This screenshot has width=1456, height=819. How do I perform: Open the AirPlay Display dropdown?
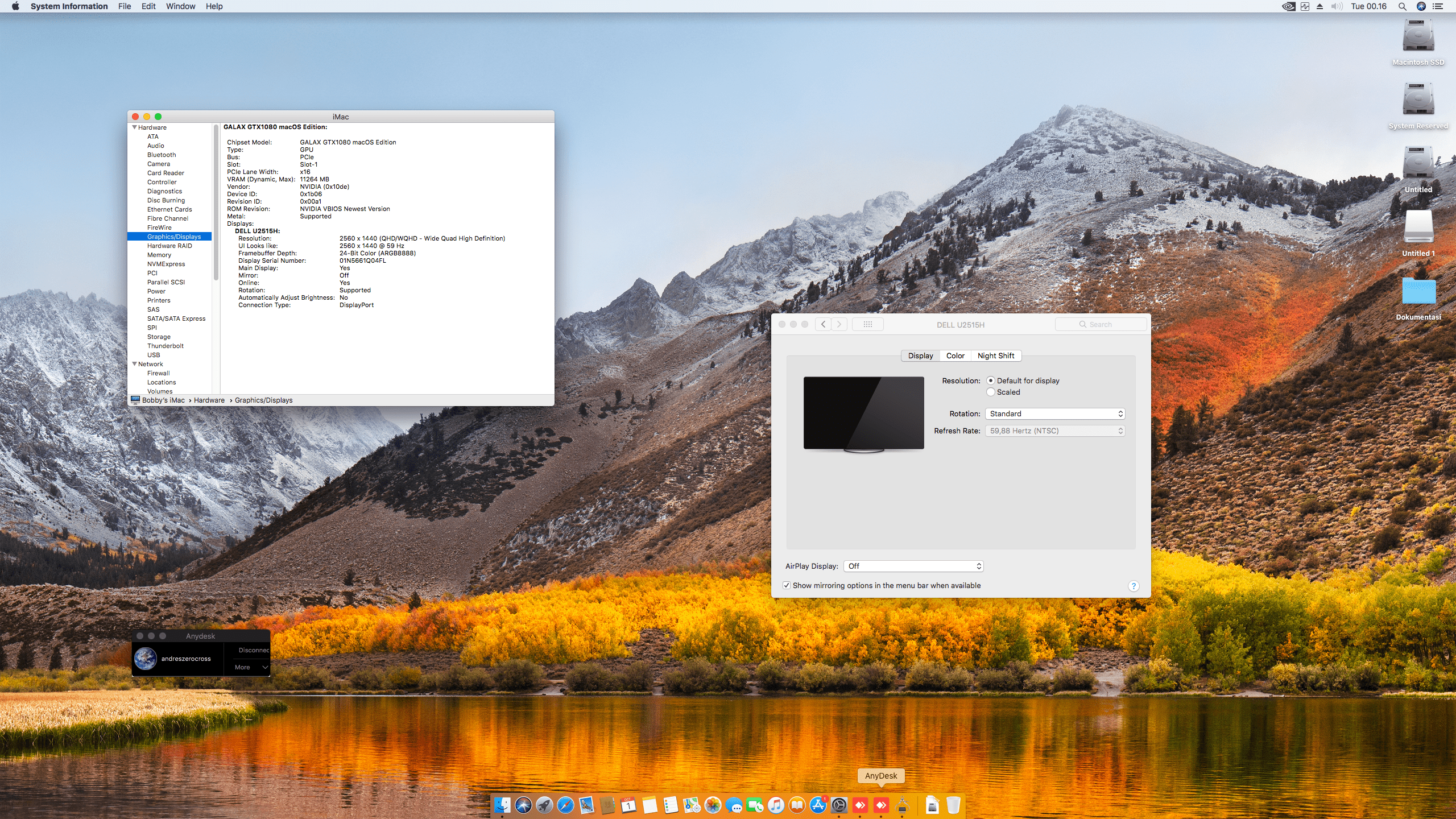tap(913, 566)
